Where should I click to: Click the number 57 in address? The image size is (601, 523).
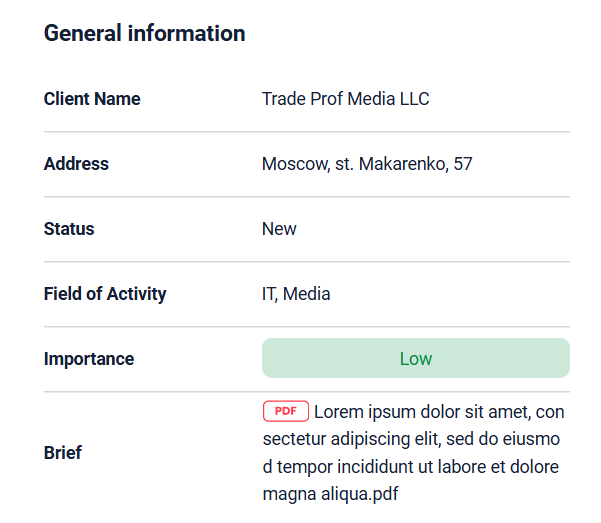tap(463, 164)
